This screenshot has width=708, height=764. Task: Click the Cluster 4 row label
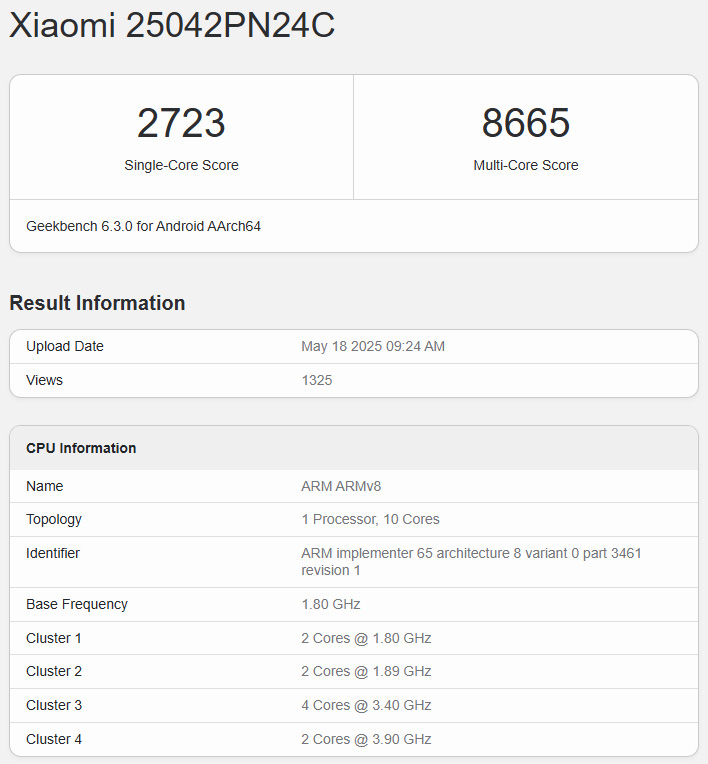pyautogui.click(x=54, y=740)
